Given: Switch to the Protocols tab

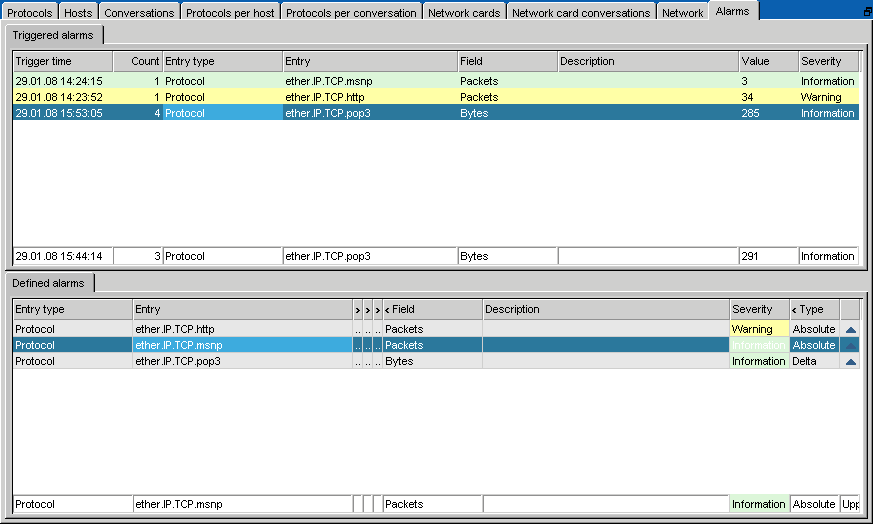Looking at the screenshot, I should coord(29,13).
